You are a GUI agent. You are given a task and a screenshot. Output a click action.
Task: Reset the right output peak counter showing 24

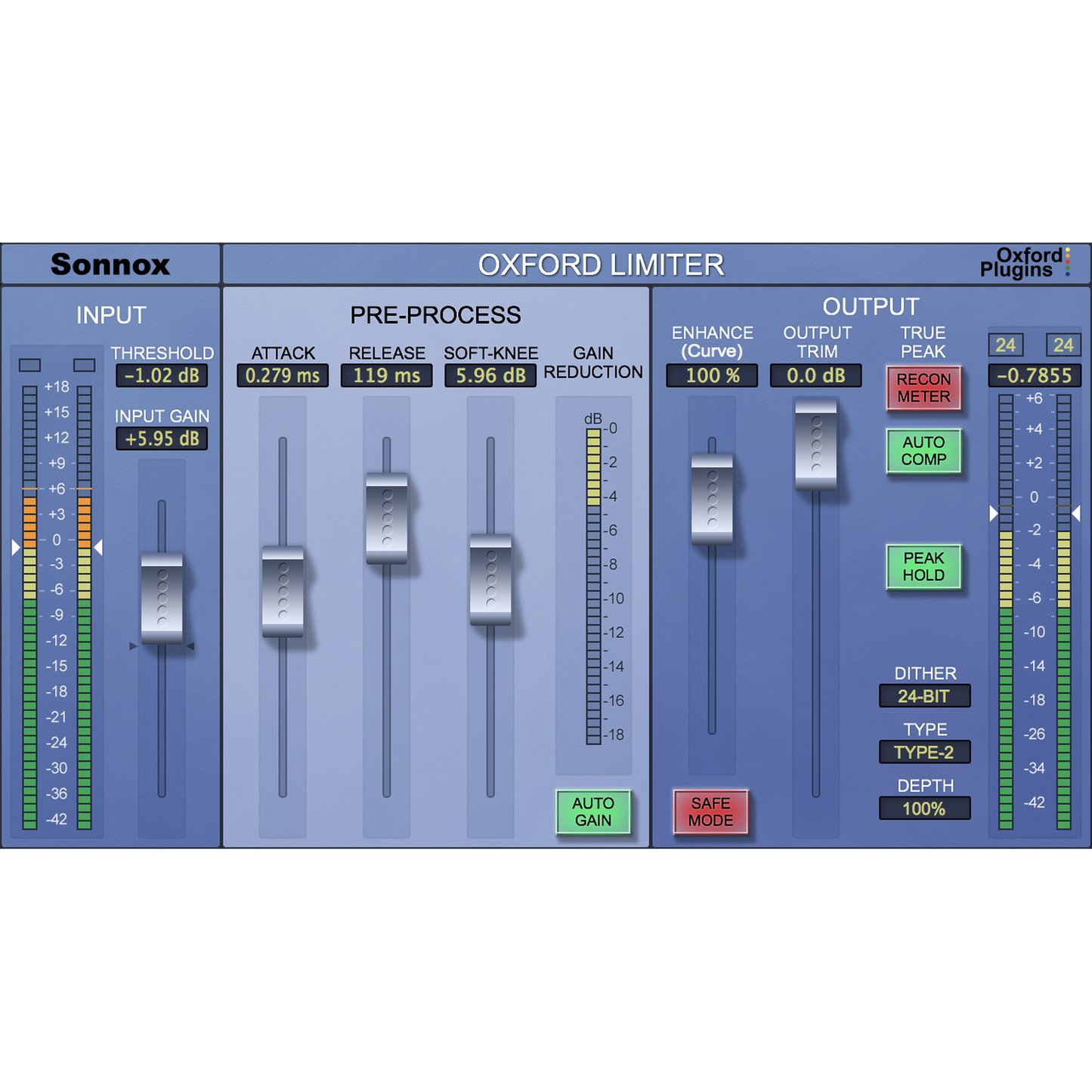click(x=1063, y=345)
